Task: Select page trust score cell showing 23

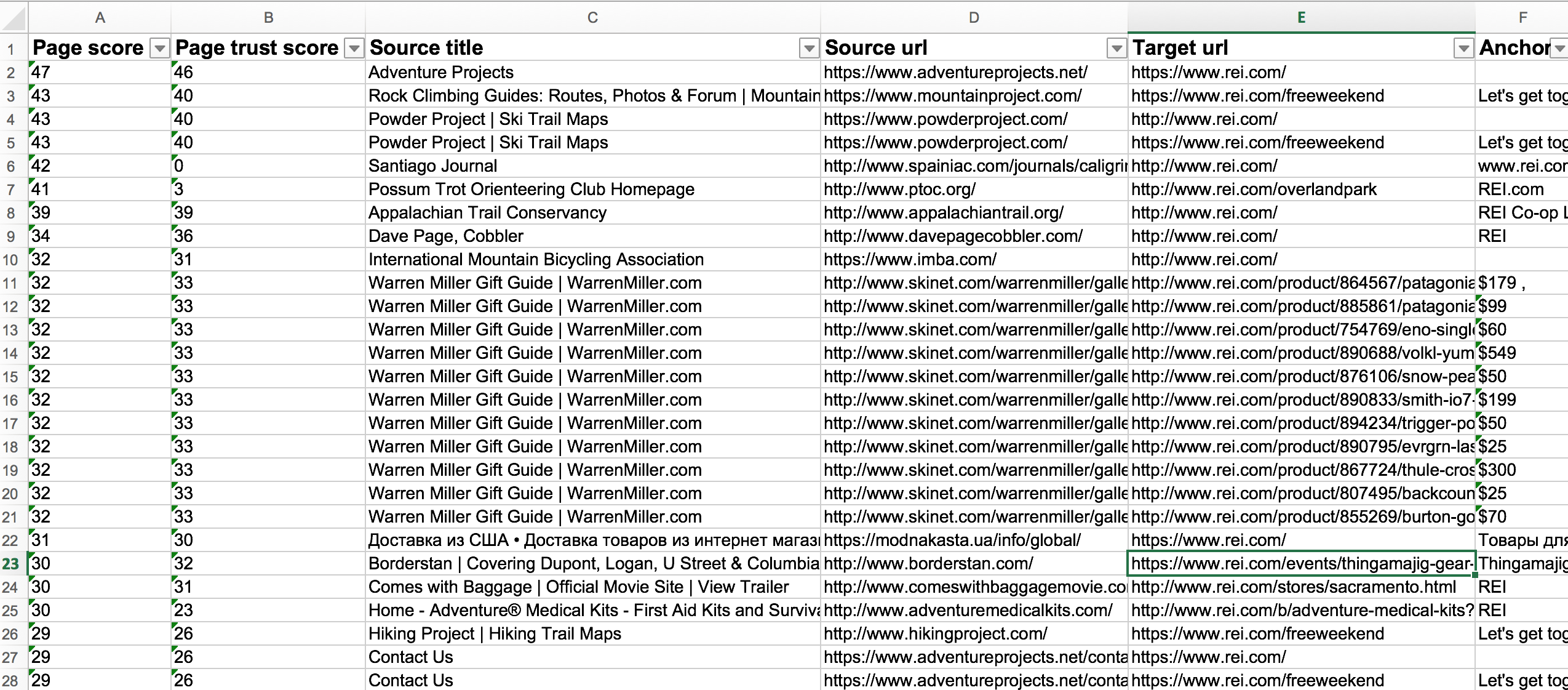Action: point(268,611)
